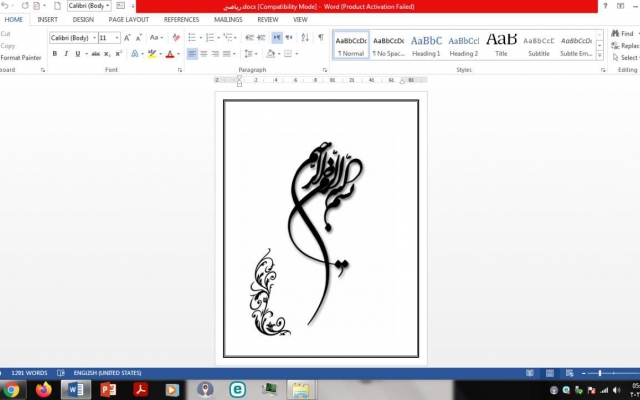640x400 pixels.
Task: Click the Shrink Font icon
Action: (139, 38)
